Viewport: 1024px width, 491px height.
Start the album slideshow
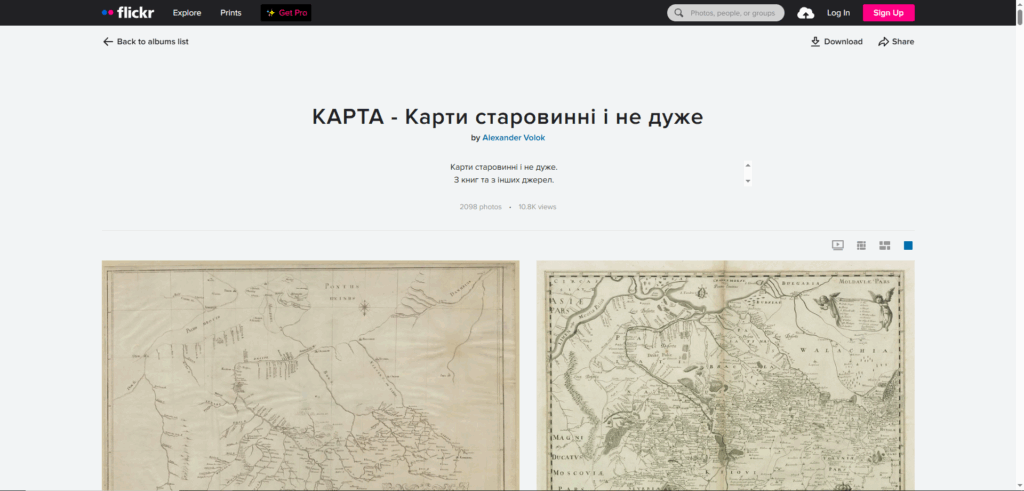[x=838, y=245]
